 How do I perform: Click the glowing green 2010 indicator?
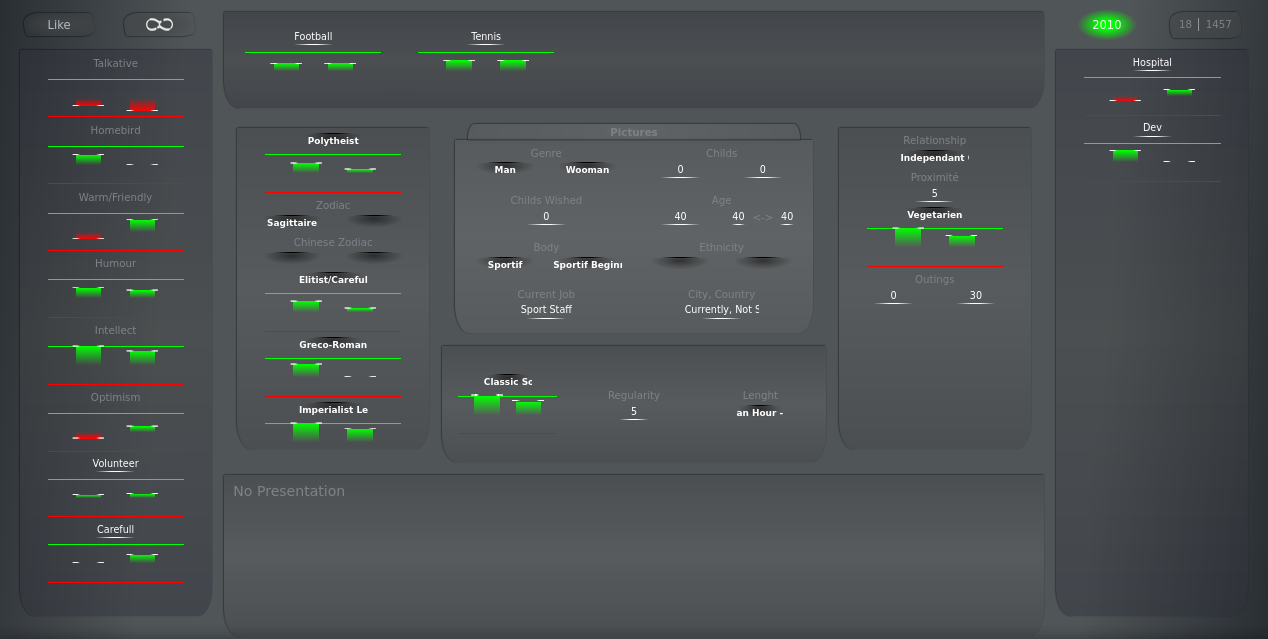tap(1106, 25)
